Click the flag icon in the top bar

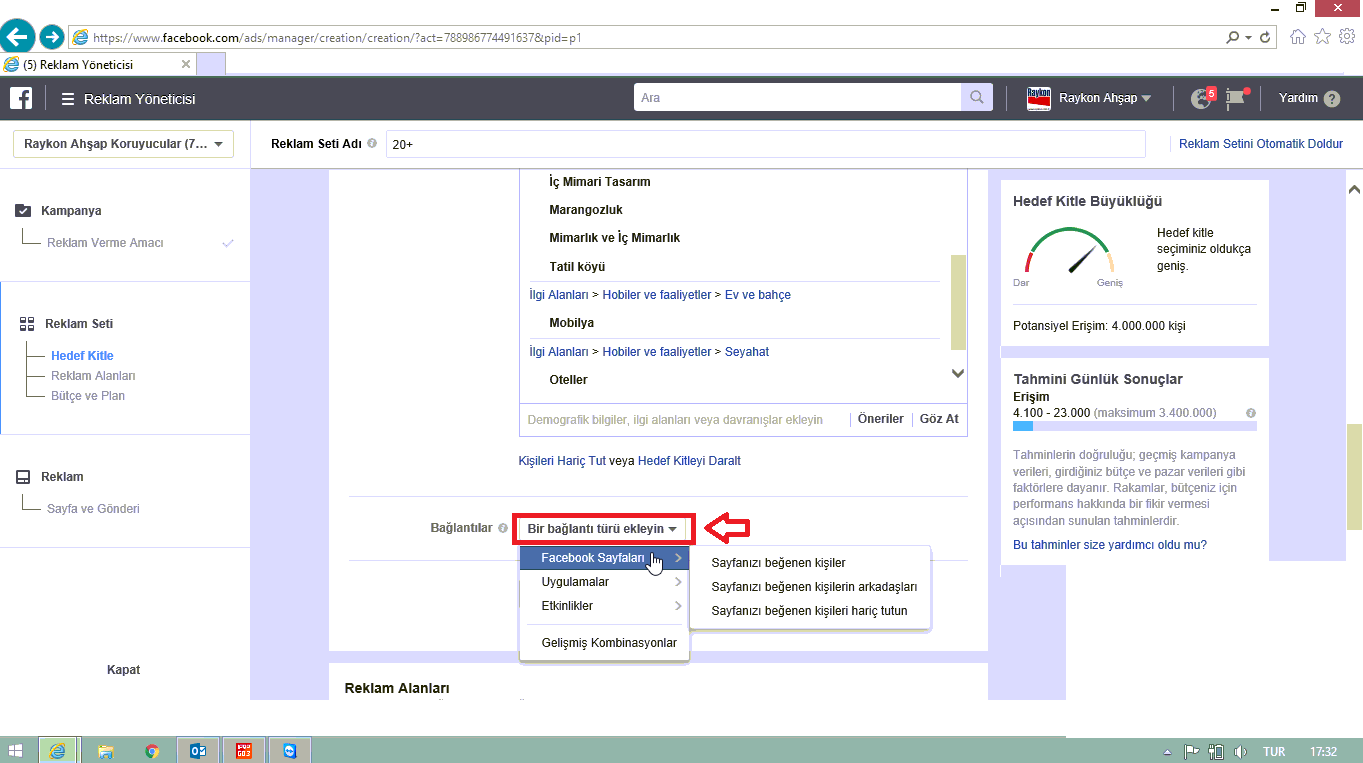point(1237,98)
